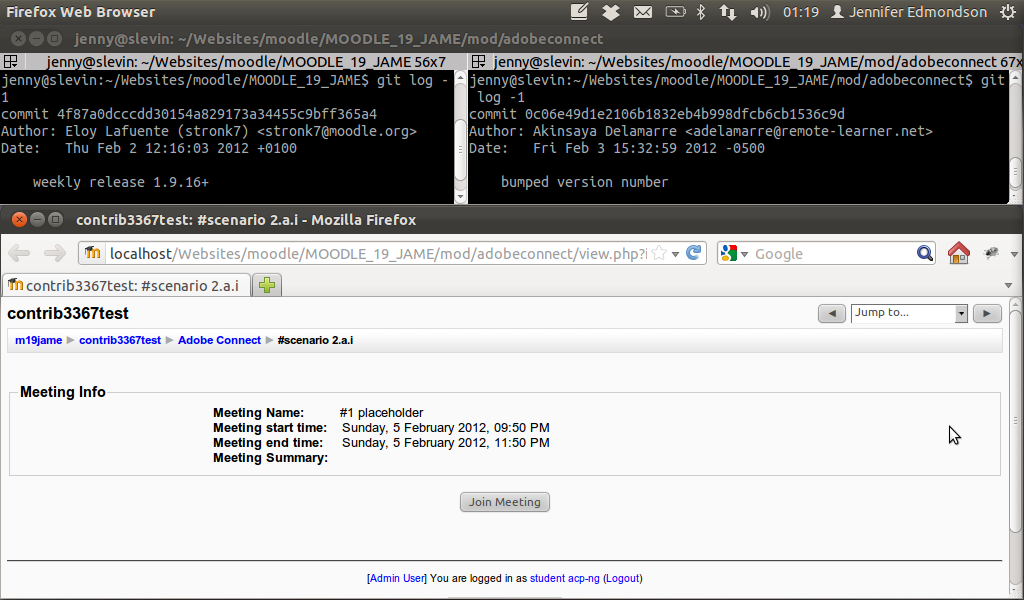This screenshot has width=1024, height=600.
Task: Click the Join Meeting button
Action: 505,502
